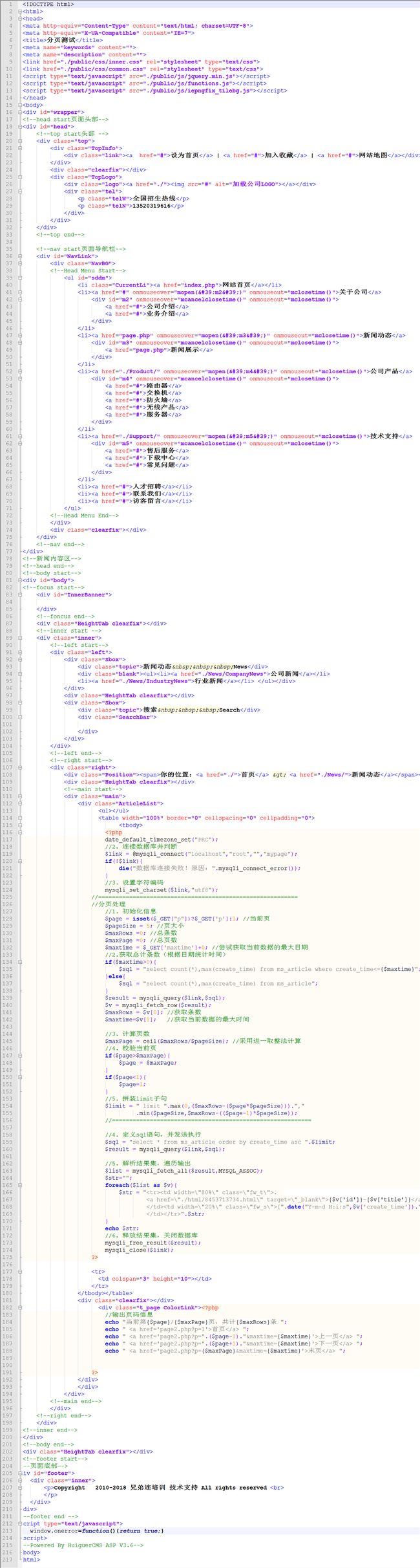Click the window.onerror function line

[x=97, y=1530]
